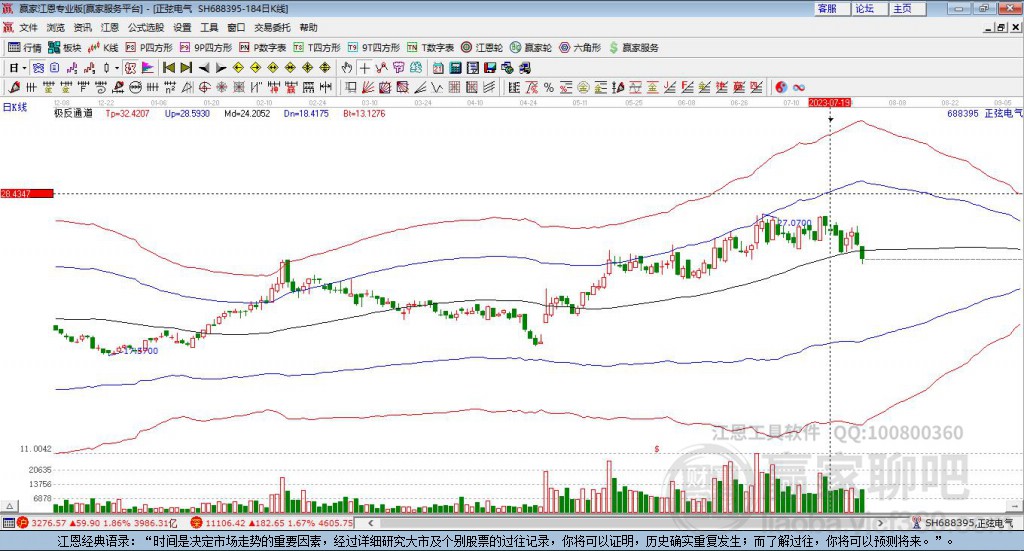Open the 9T四方形 tool
The height and width of the screenshot is (551, 1024).
coord(374,48)
